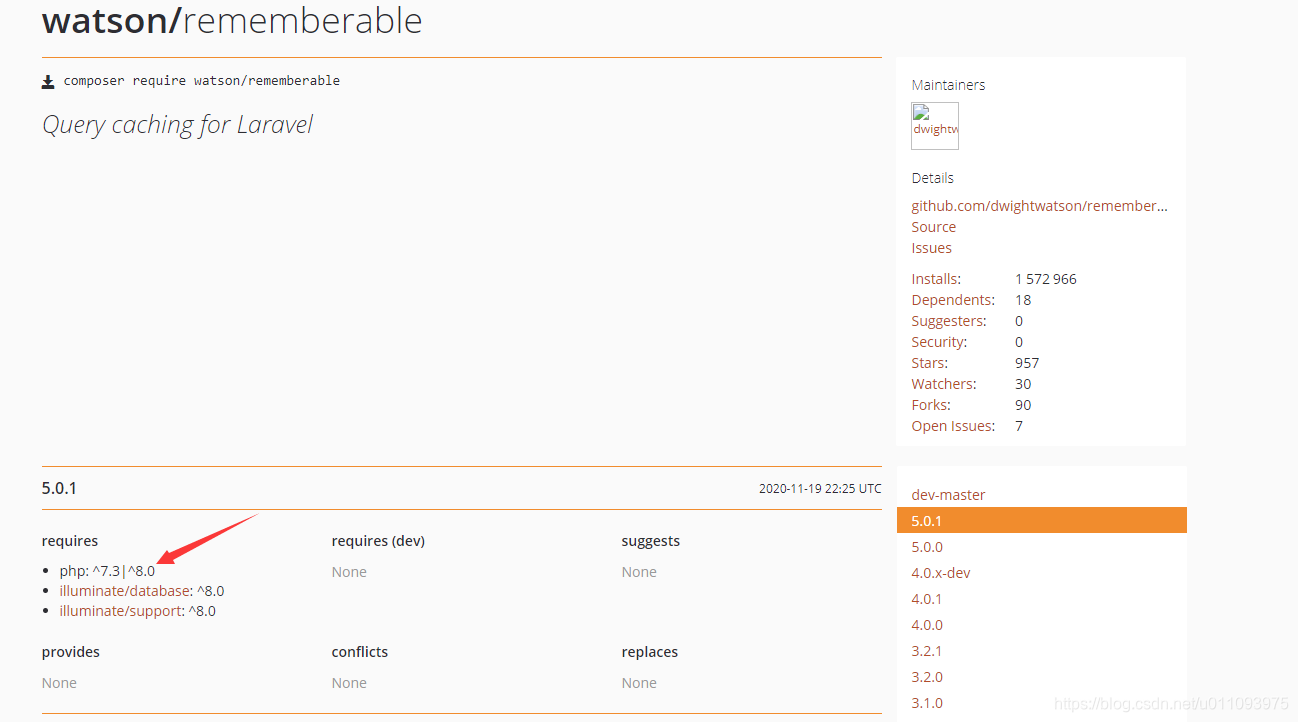Click the forks count 90

[1023, 405]
